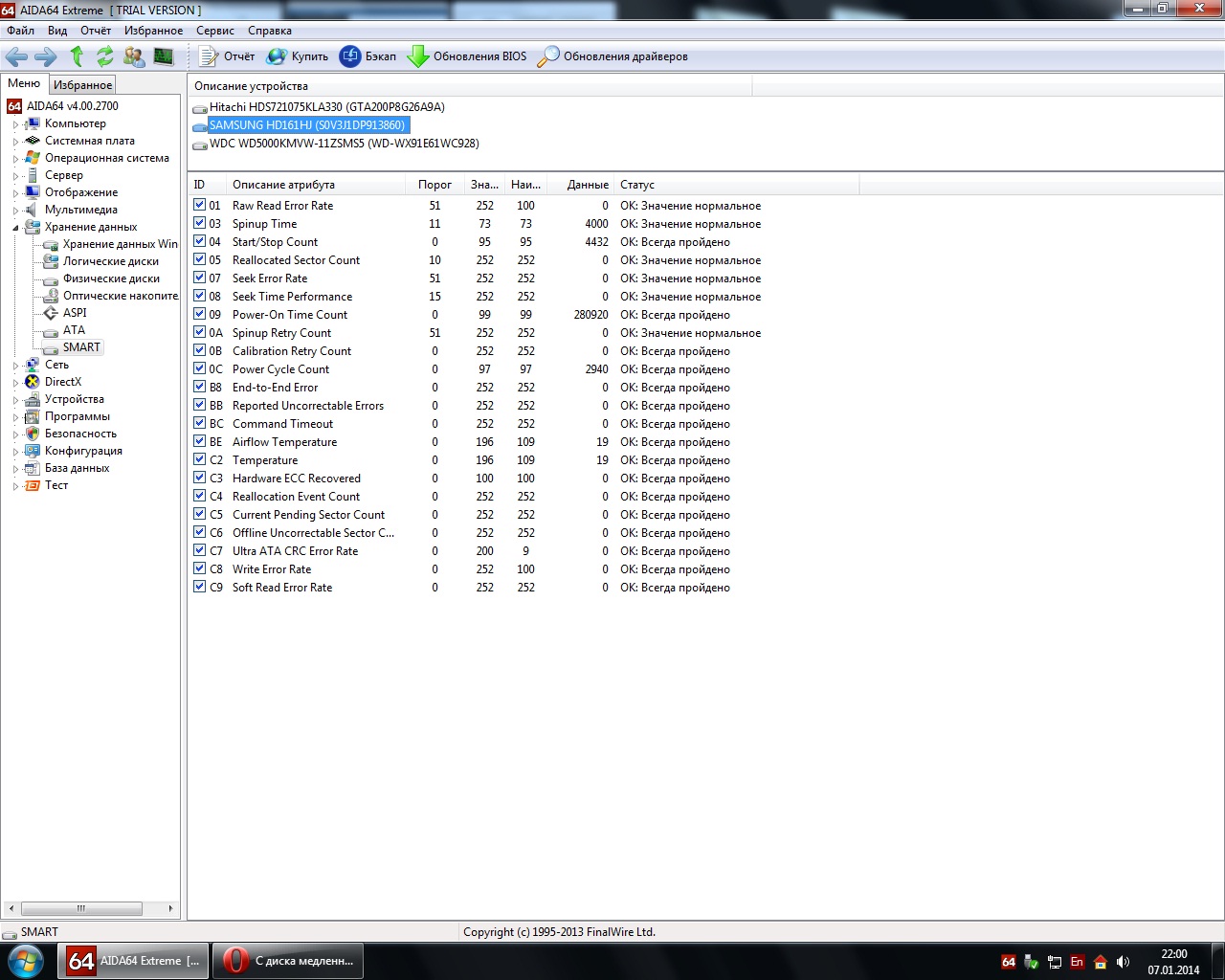The width and height of the screenshot is (1225, 980).
Task: Expand the Системная плата node
Action: (x=15, y=142)
